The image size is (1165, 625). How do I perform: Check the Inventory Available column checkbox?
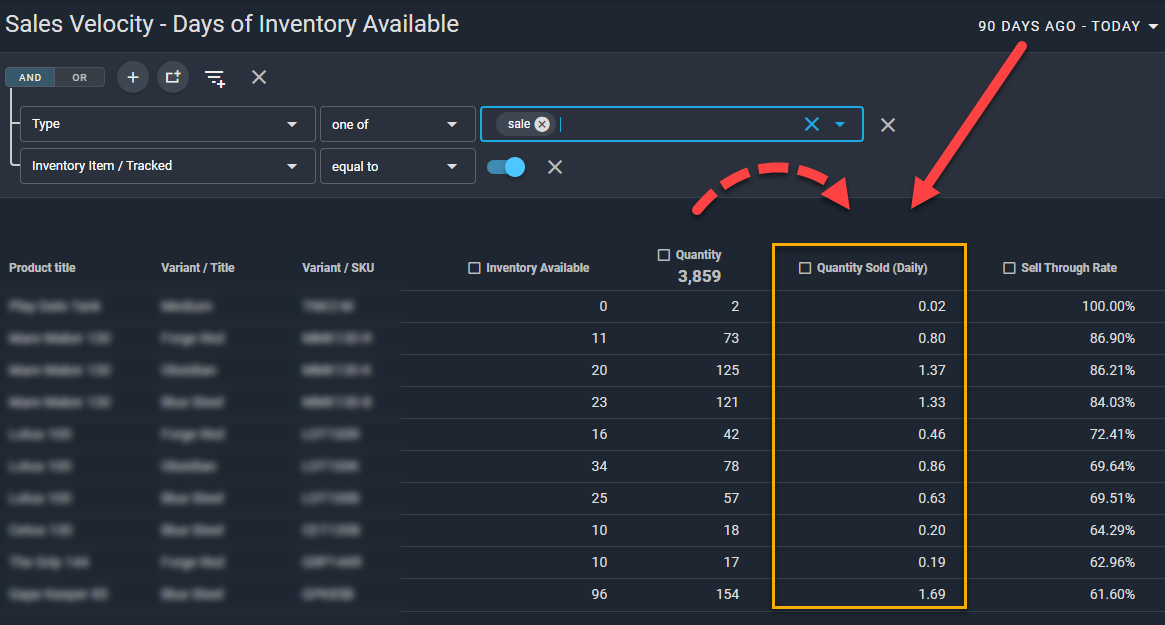point(474,268)
